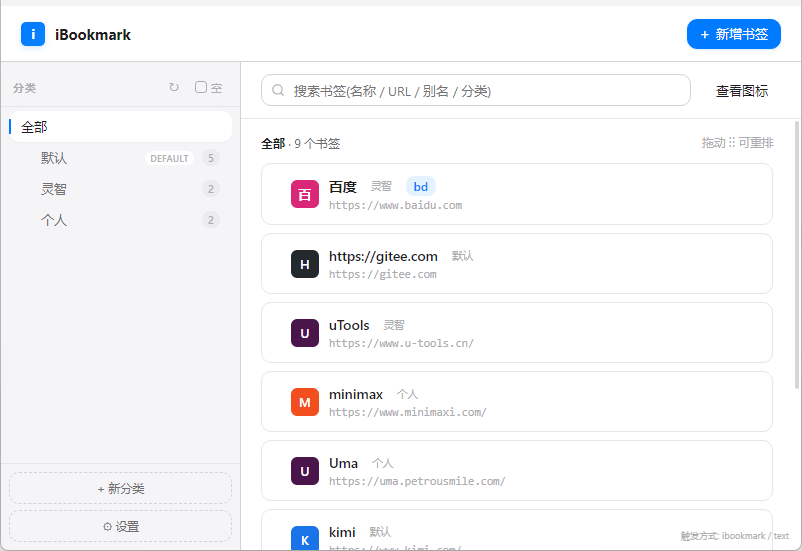Click the 查看图标 button
Image resolution: width=802 pixels, height=551 pixels.
742,91
